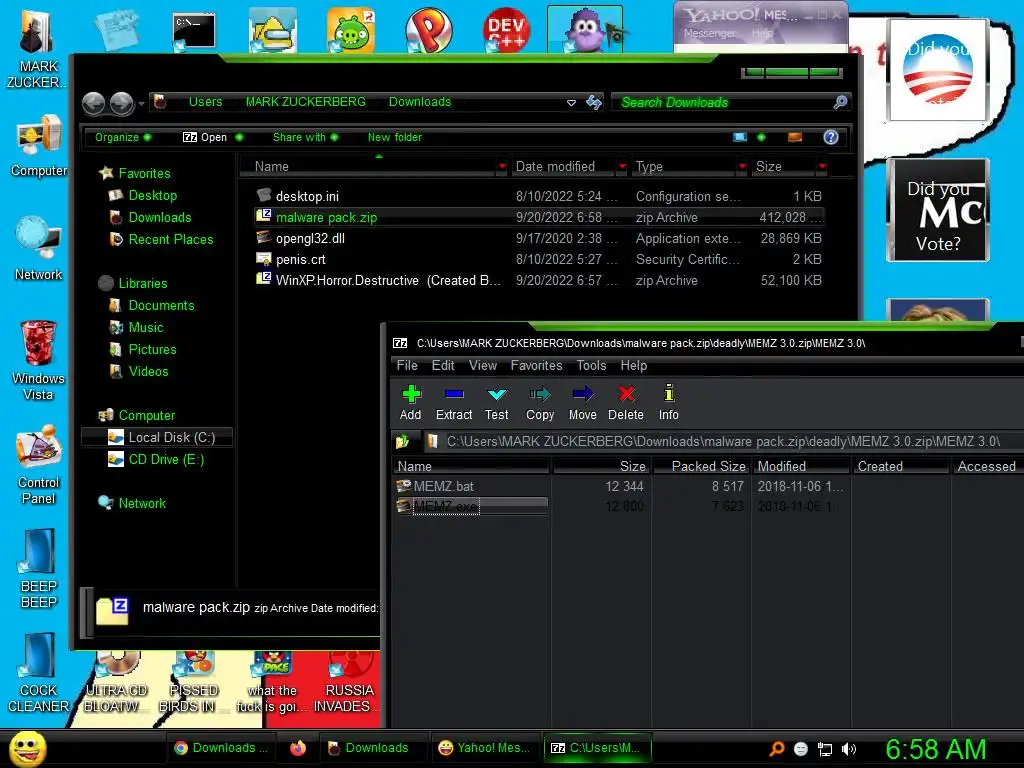Open the Control Panel desktop icon

point(39,464)
